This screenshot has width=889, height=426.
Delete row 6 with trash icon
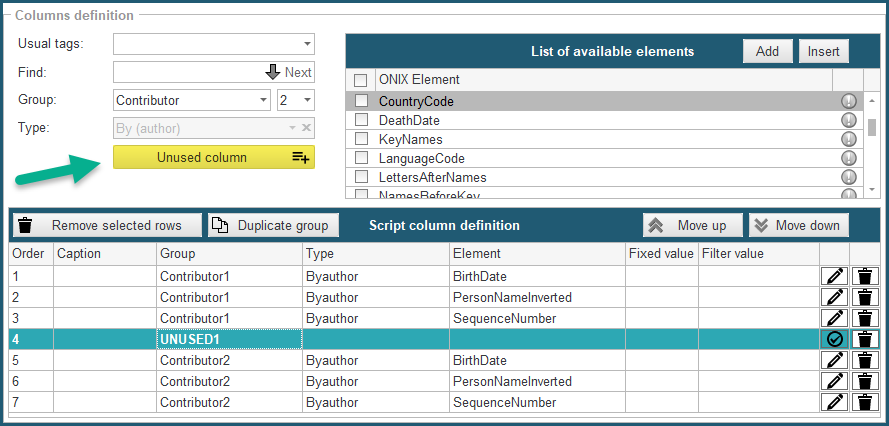click(865, 381)
